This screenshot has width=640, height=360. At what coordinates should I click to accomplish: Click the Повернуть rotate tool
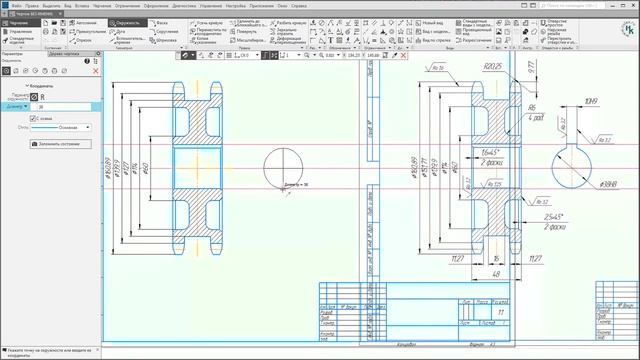(243, 31)
